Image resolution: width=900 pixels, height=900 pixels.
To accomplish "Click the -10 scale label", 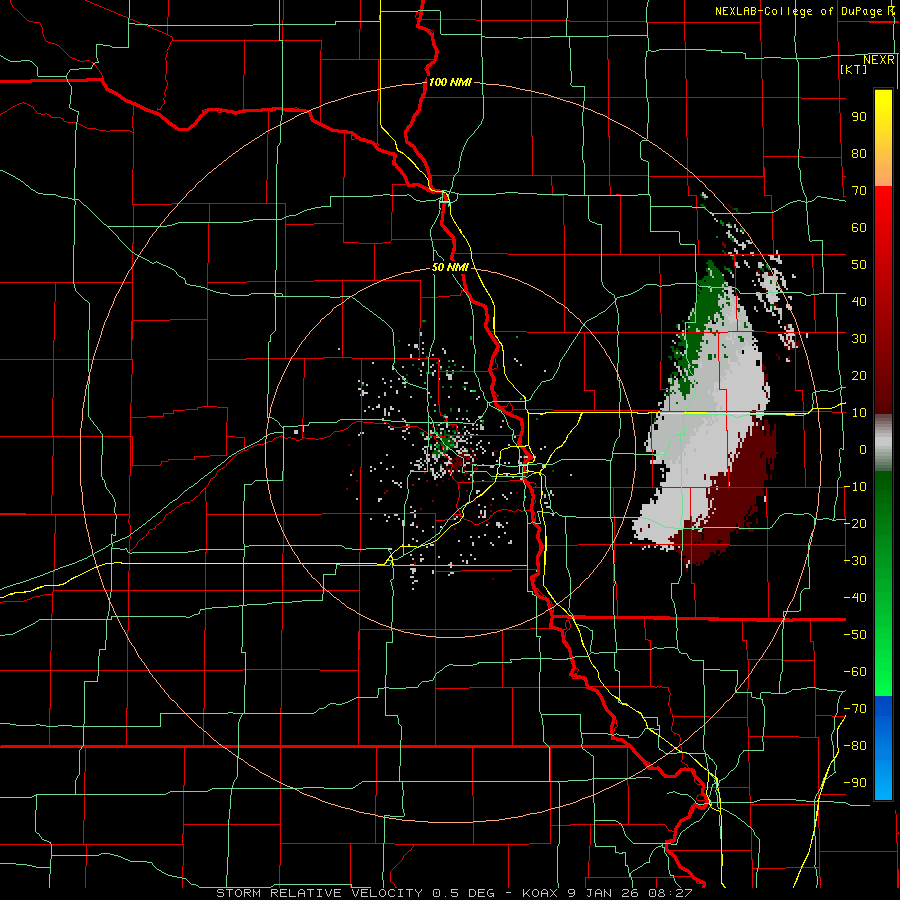I will (856, 487).
